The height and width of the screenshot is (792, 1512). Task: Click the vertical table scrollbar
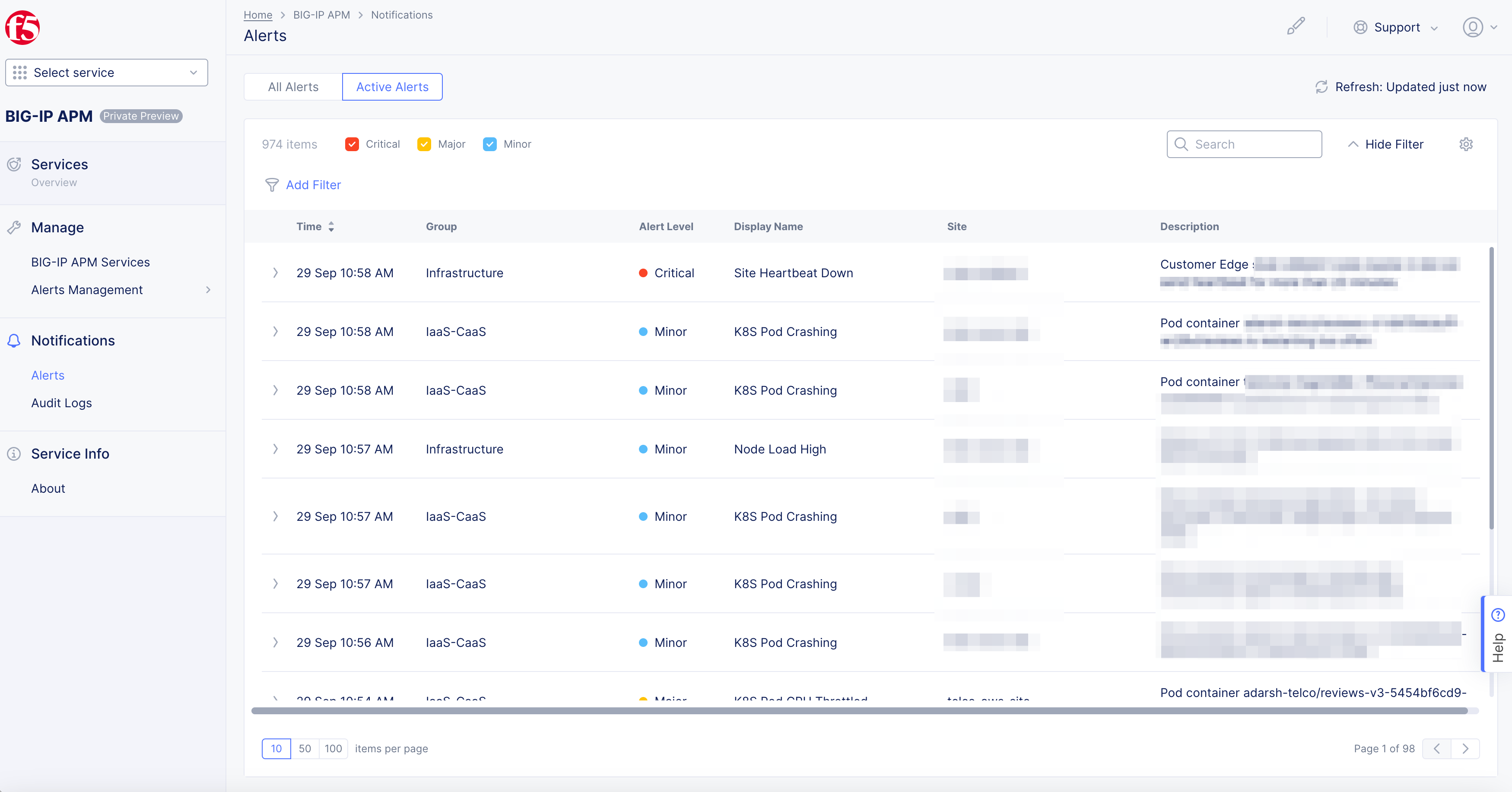(x=1491, y=388)
